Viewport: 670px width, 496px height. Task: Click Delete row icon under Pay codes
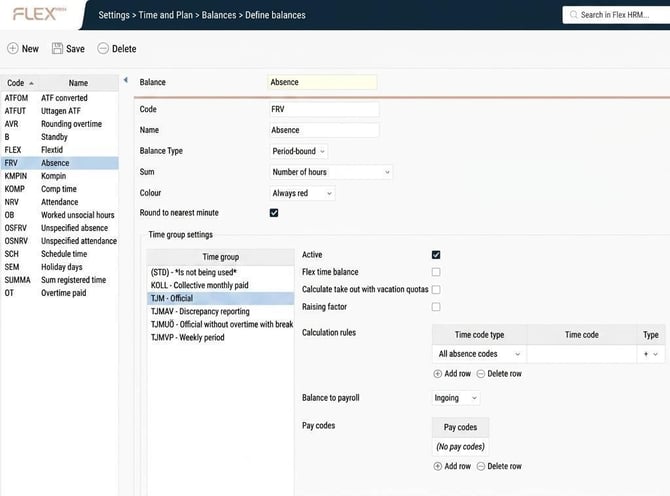481,466
